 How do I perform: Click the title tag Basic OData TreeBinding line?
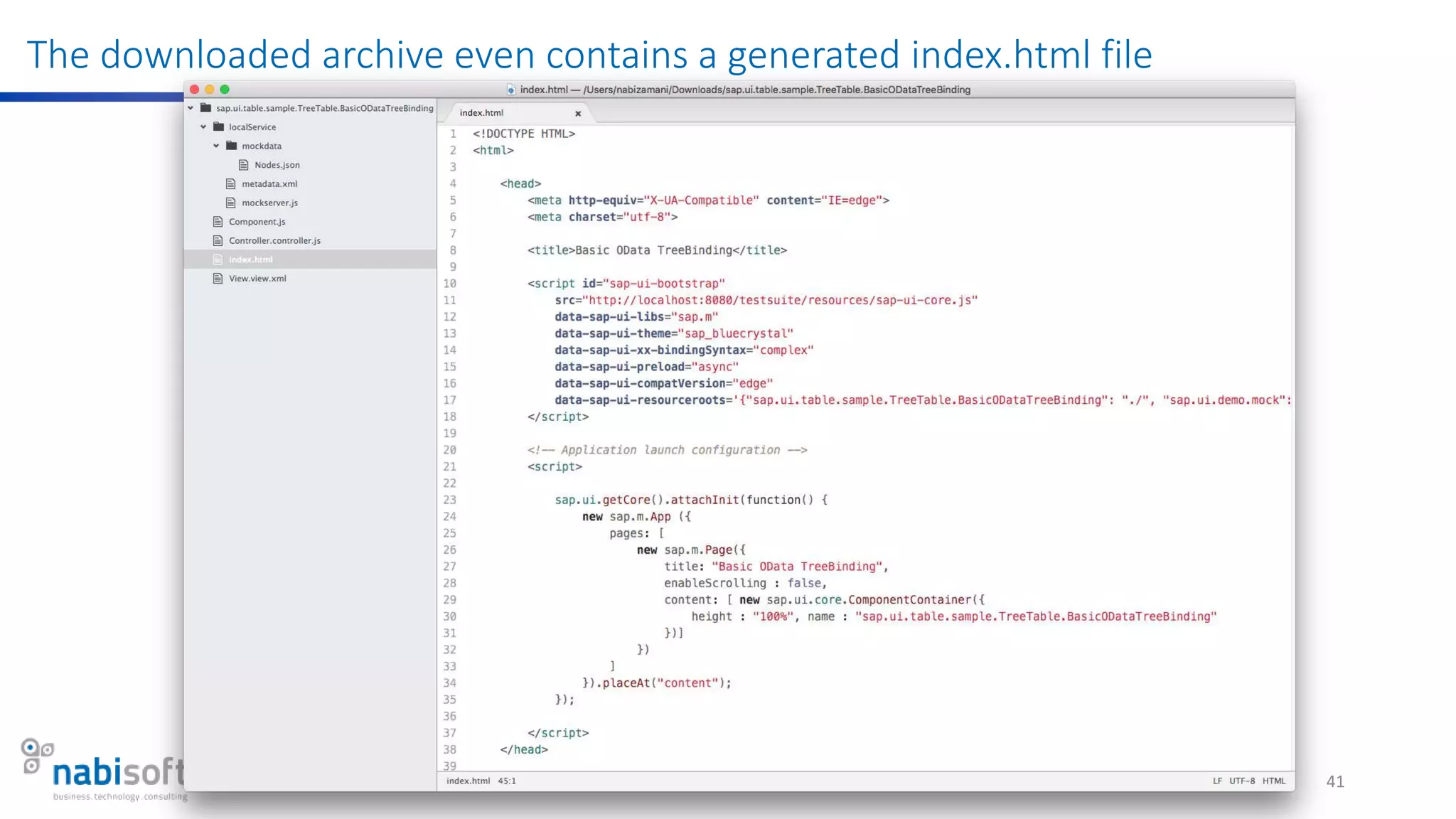coord(657,250)
